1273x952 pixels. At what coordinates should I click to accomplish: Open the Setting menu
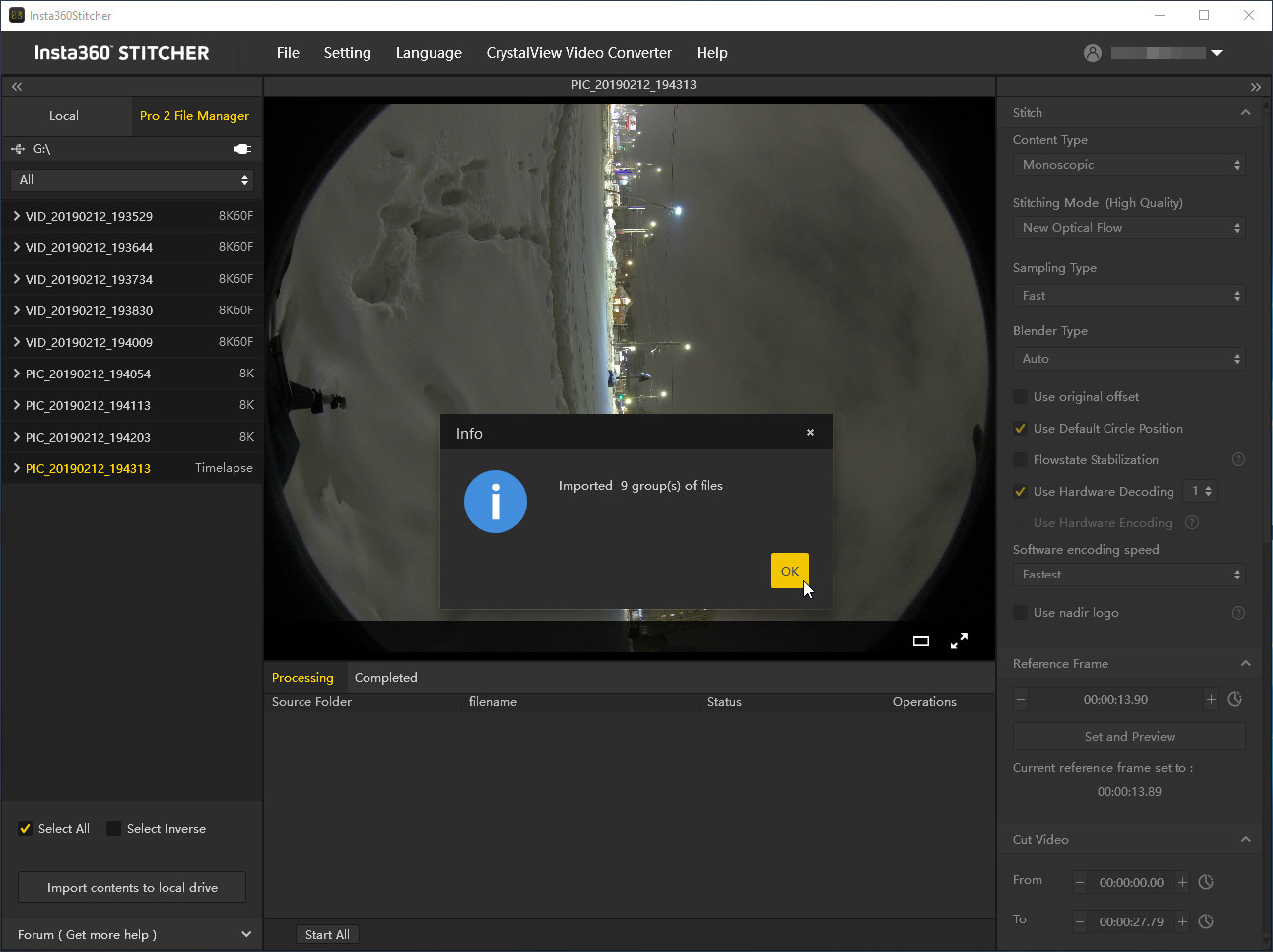[x=347, y=53]
